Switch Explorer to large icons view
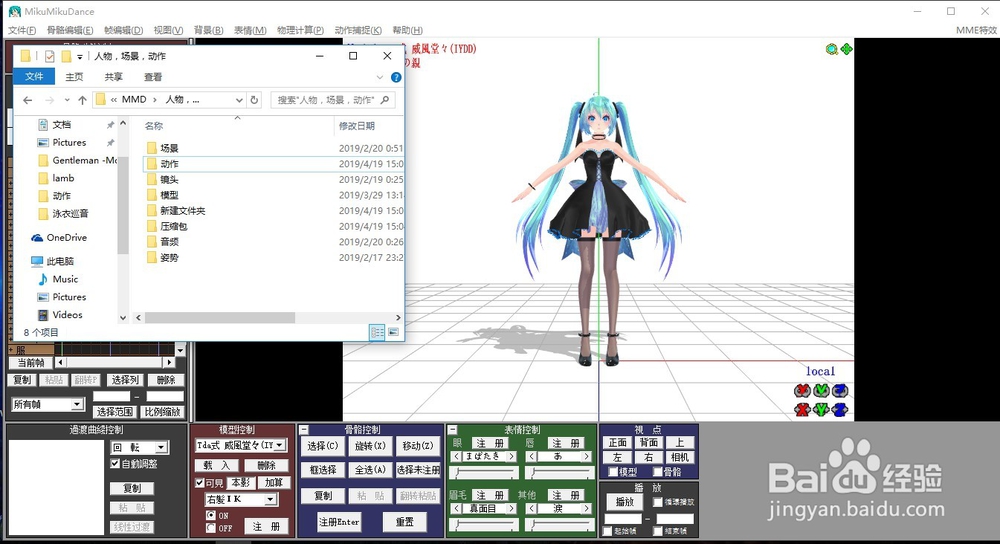Viewport: 1000px width, 544px height. 393,332
